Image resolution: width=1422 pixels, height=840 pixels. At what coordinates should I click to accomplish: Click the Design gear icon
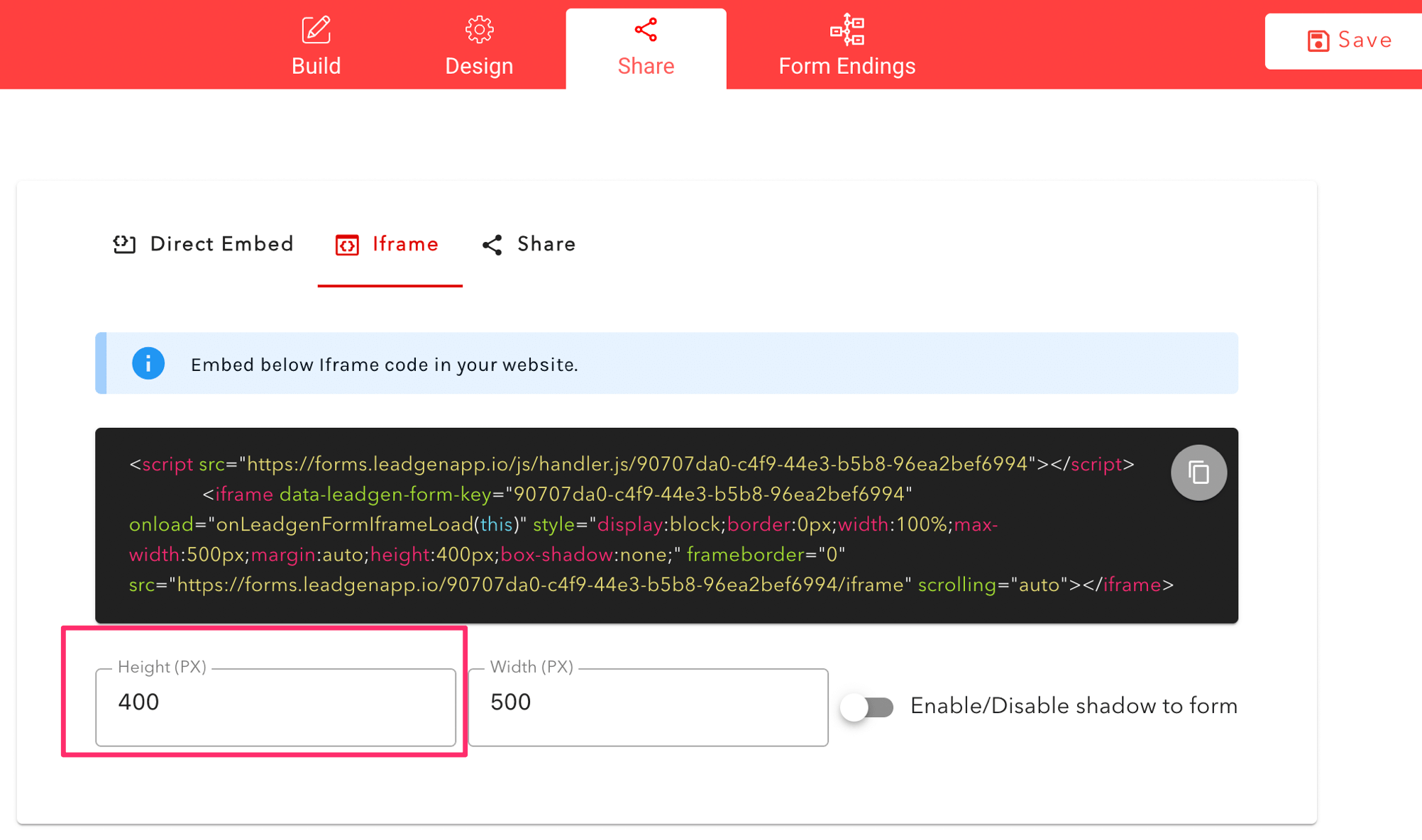[x=479, y=30]
